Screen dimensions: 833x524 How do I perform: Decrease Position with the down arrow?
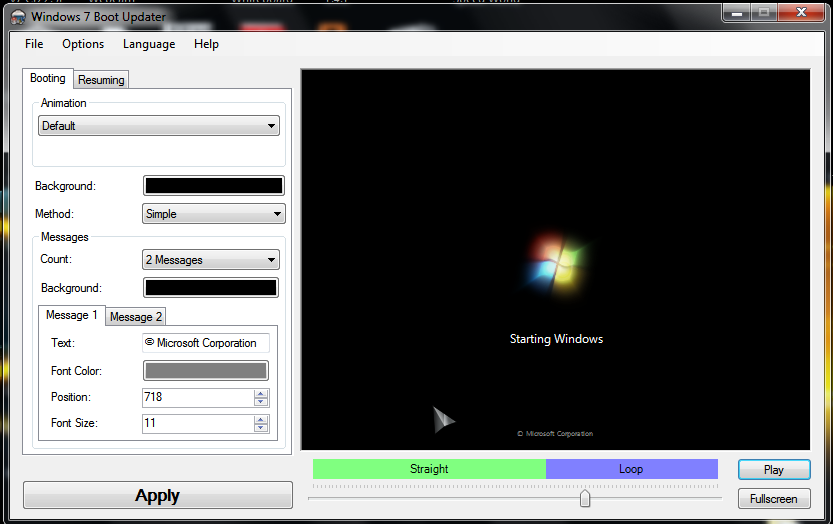tap(261, 402)
